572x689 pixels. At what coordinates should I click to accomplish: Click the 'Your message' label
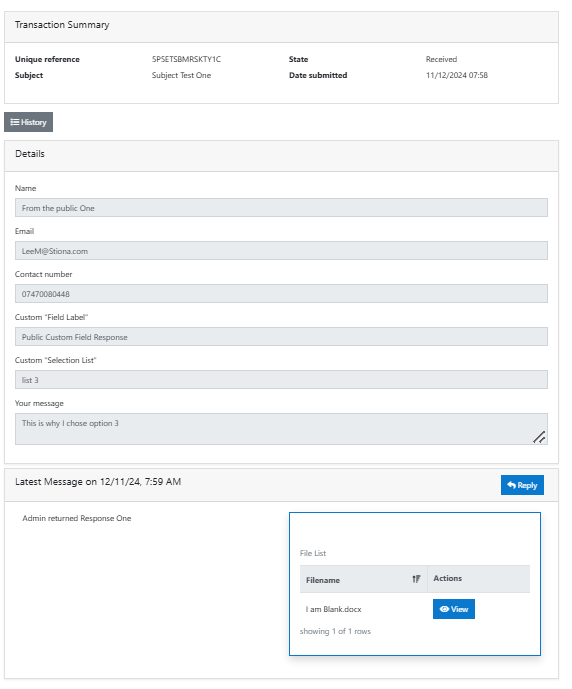39,403
